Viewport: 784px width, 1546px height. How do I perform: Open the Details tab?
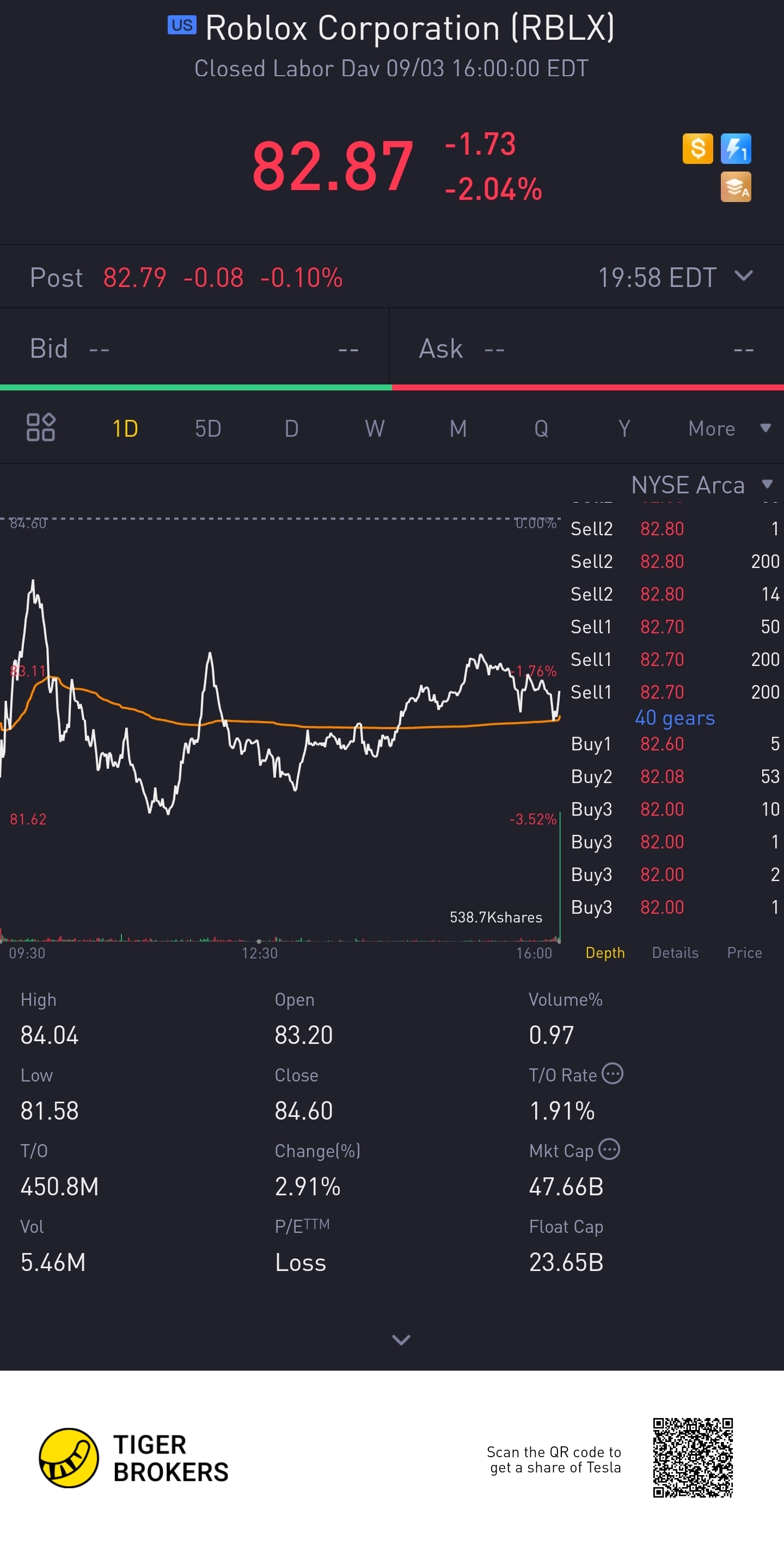click(x=675, y=952)
